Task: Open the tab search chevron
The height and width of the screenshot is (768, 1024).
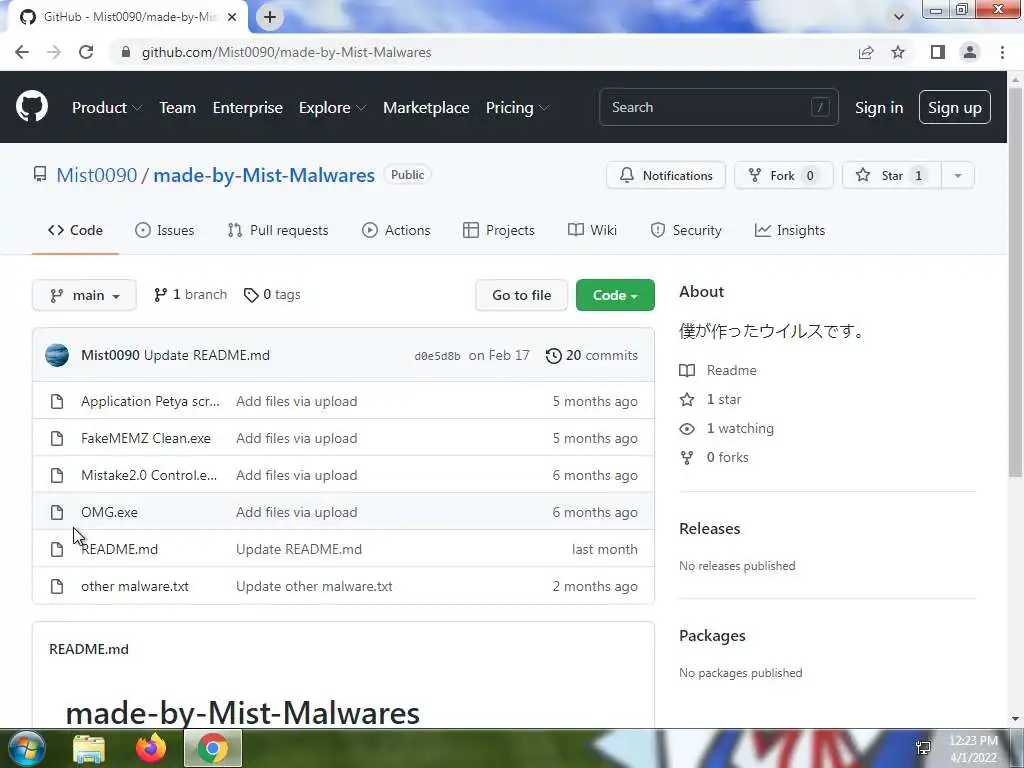Action: tap(899, 17)
